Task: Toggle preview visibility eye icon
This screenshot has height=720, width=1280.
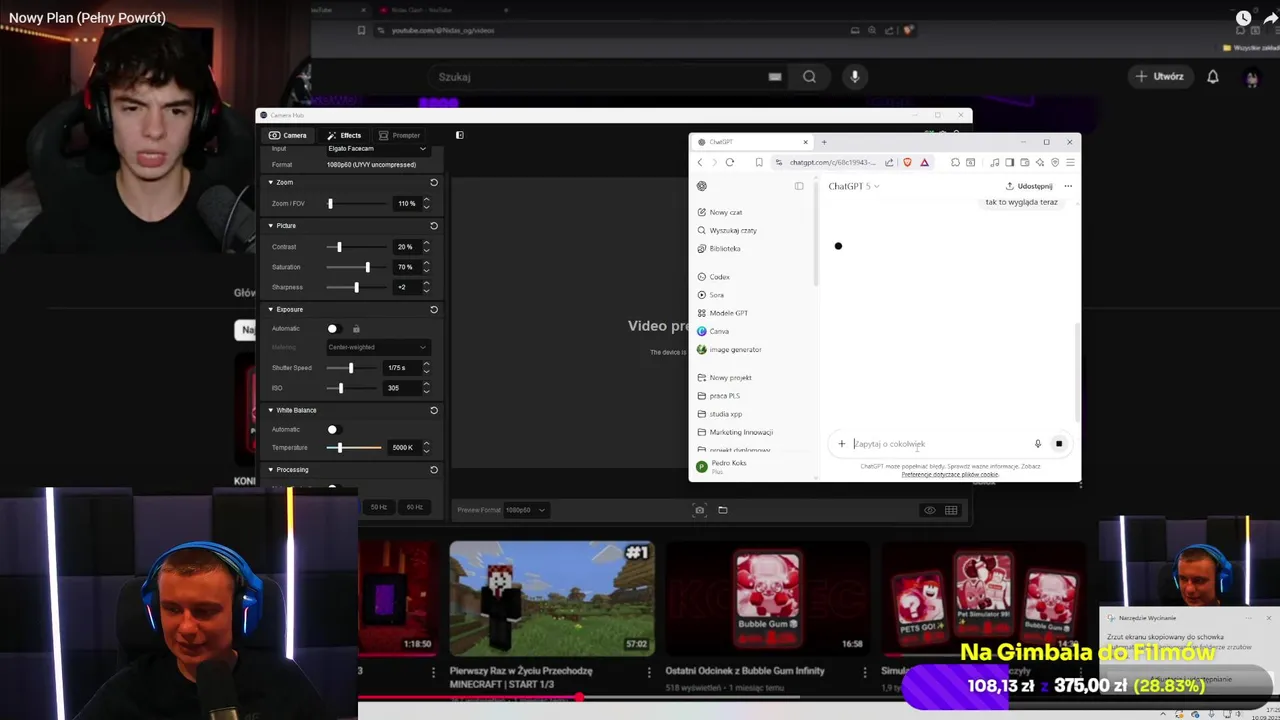Action: pyautogui.click(x=930, y=510)
